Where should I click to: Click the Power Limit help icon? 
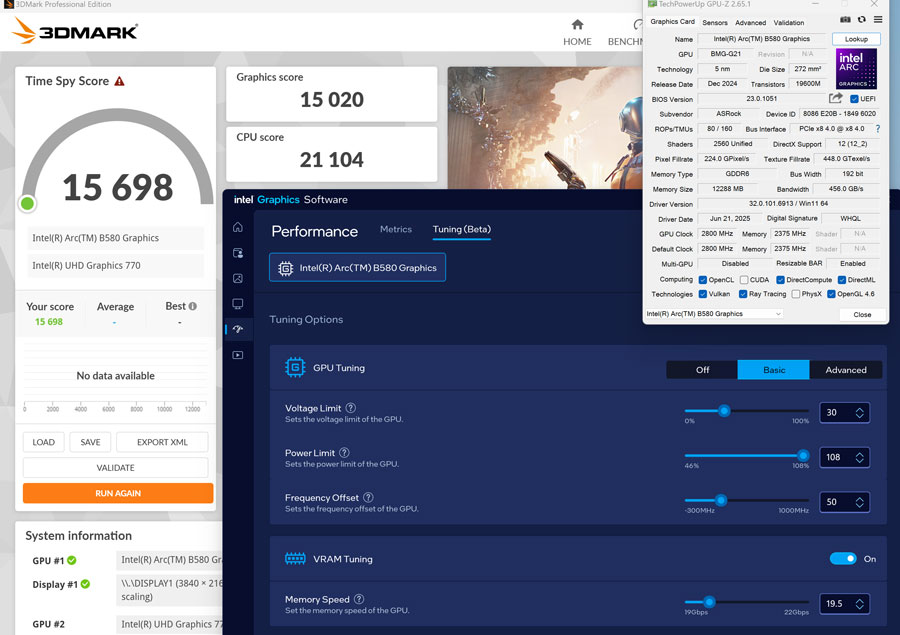click(344, 452)
